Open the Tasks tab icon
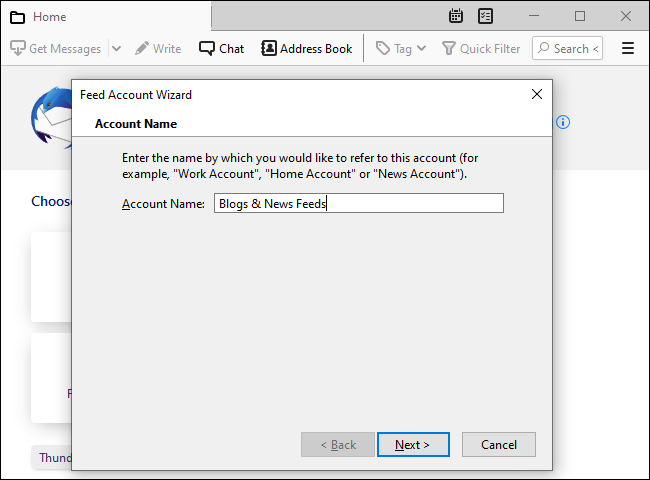The height and width of the screenshot is (480, 650). [x=486, y=16]
